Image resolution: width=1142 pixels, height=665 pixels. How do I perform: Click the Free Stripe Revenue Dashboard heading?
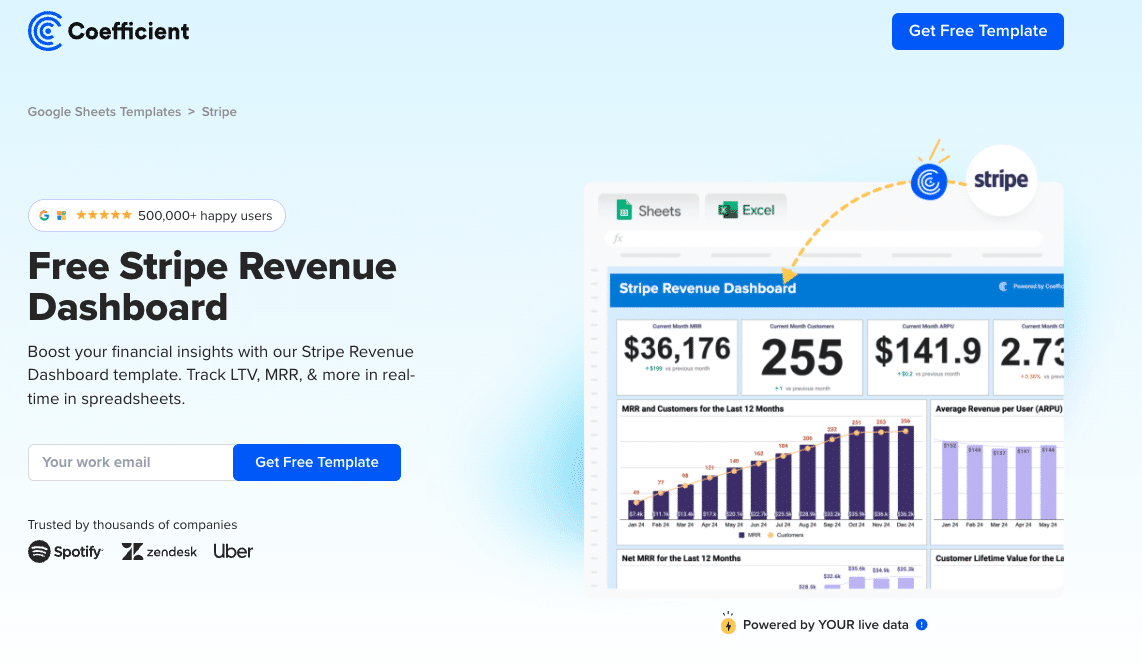pyautogui.click(x=212, y=286)
